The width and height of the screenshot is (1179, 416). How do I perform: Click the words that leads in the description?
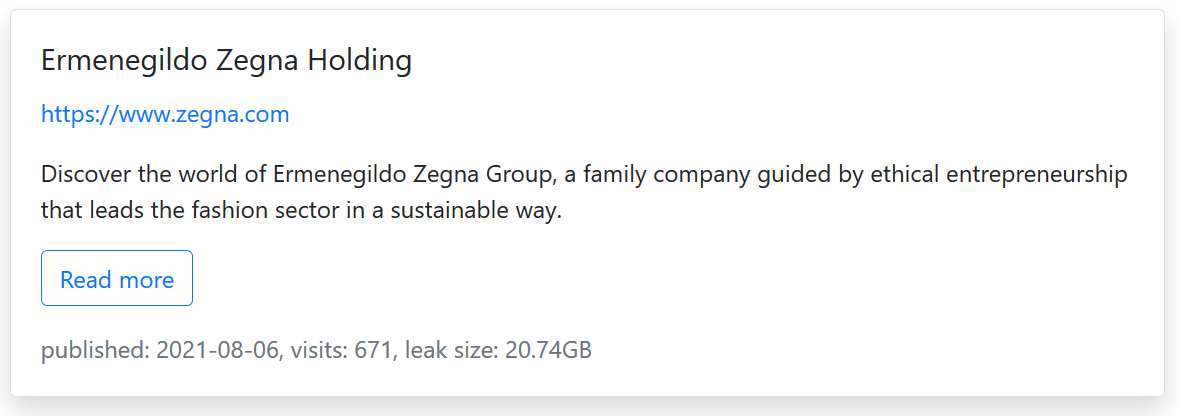[85, 211]
